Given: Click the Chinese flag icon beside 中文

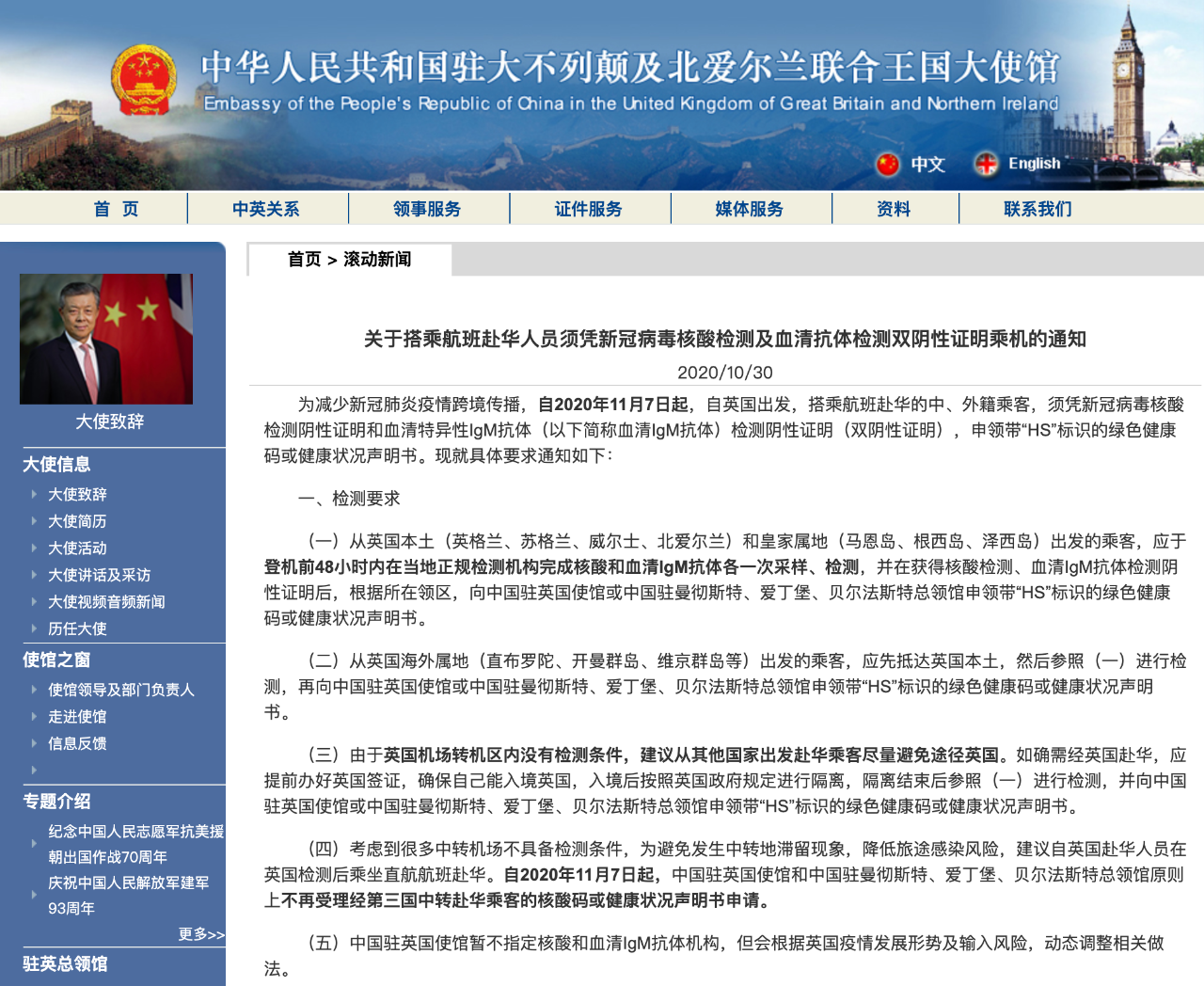Looking at the screenshot, I should (x=888, y=163).
